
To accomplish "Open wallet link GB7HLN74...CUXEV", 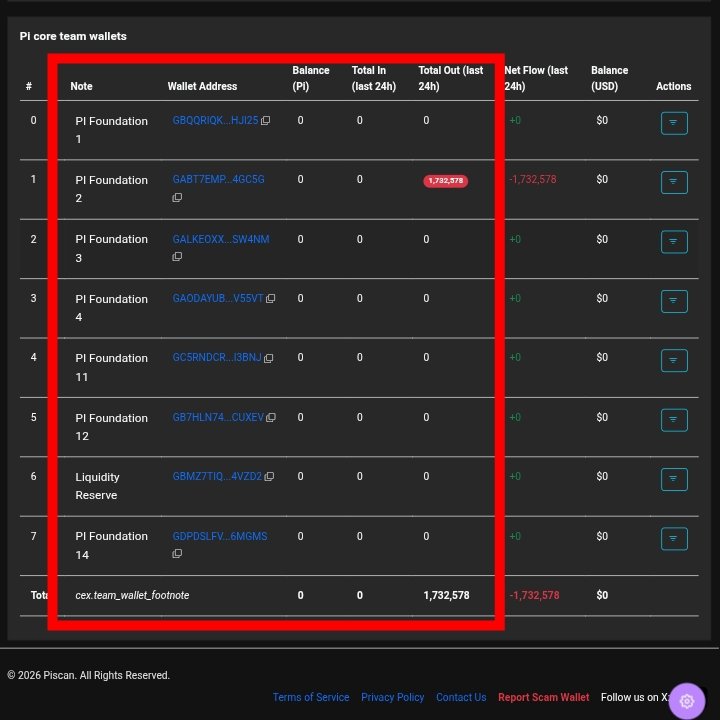I will pyautogui.click(x=218, y=417).
